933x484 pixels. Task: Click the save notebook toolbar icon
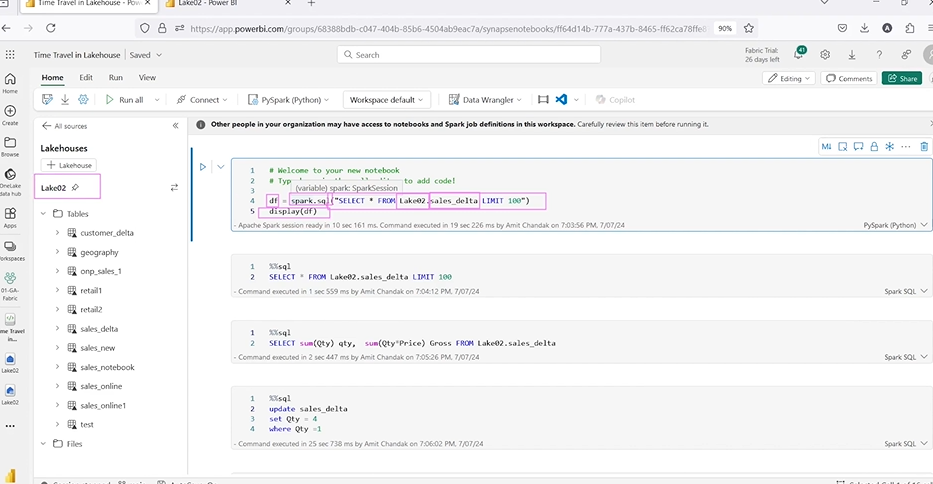pos(47,99)
